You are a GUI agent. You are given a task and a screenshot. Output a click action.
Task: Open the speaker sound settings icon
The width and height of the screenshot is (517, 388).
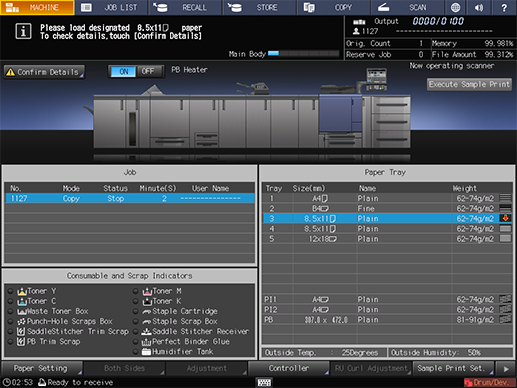479,7
